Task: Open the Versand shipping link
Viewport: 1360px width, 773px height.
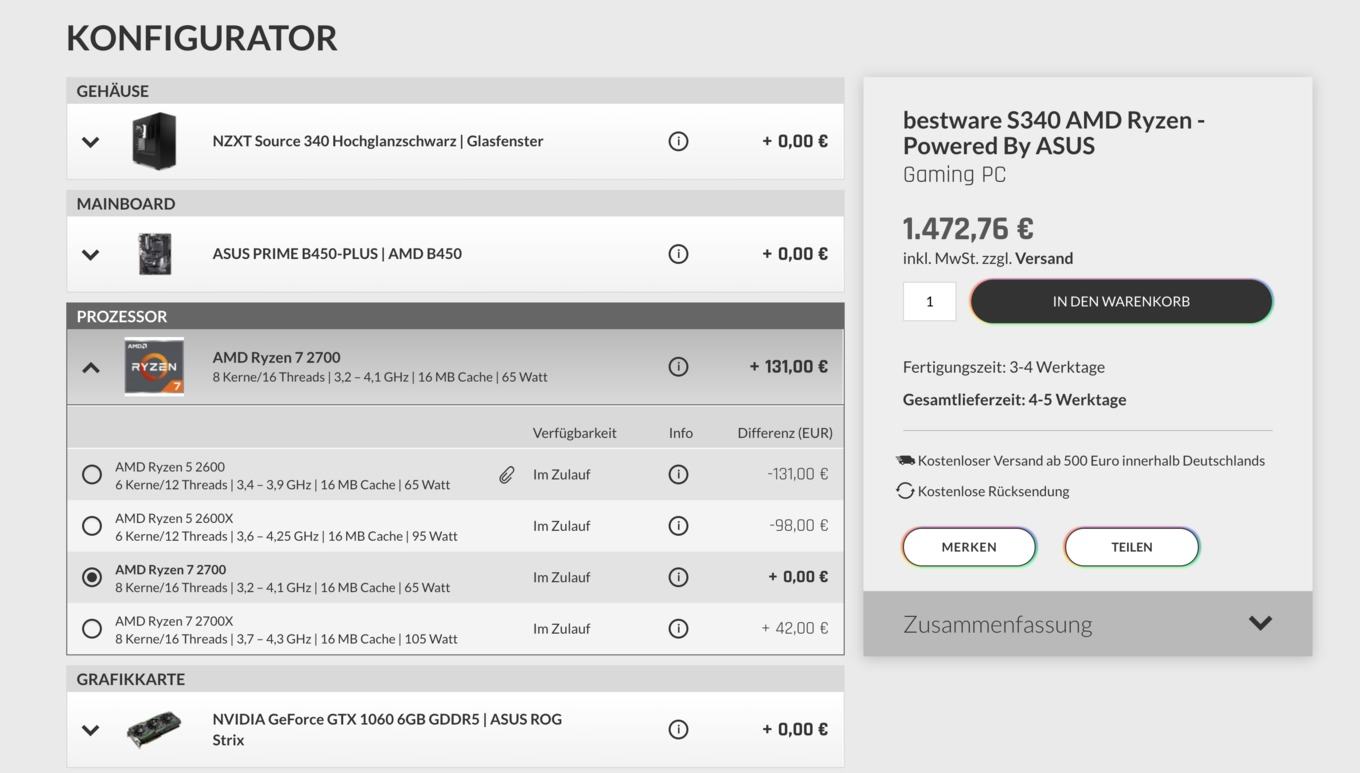Action: point(1044,258)
